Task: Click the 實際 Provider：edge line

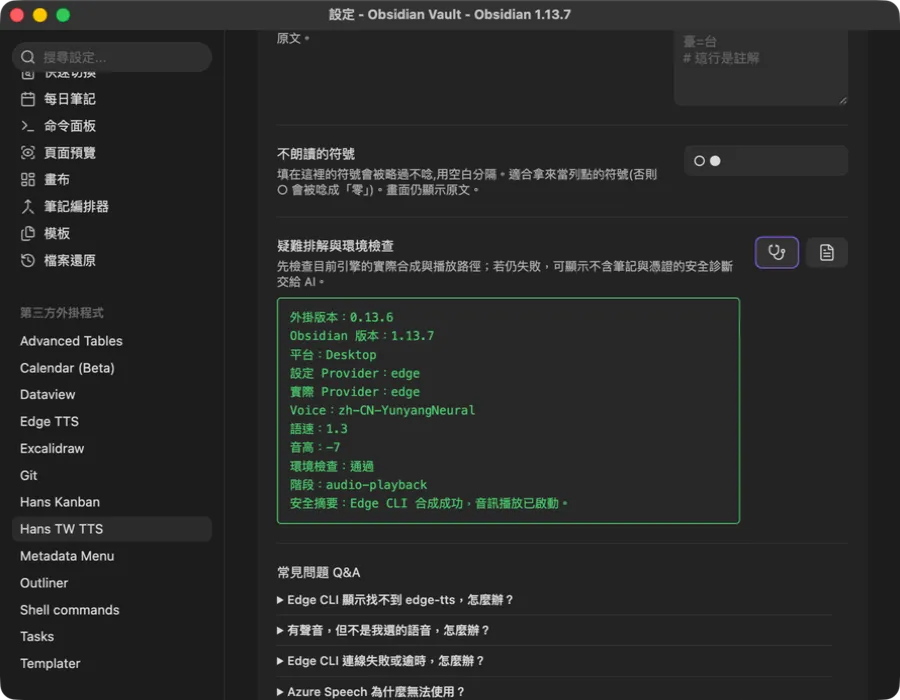Action: [355, 392]
